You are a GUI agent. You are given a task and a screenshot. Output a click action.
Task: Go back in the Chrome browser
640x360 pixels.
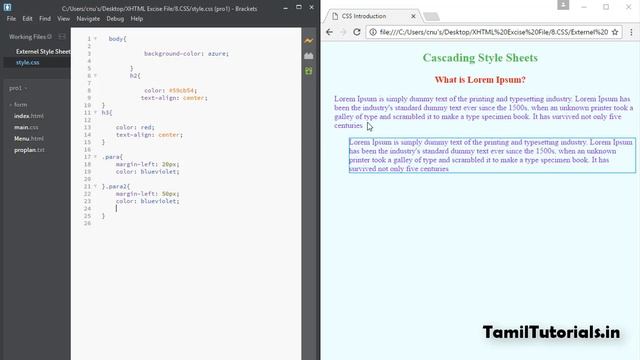(329, 32)
